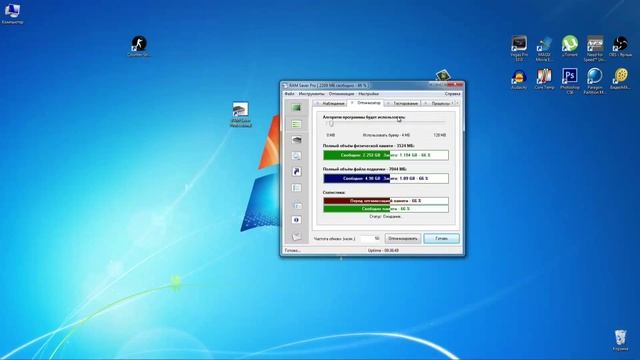Click the refresh frequency input field
Screen dimensions: 640x360
pos(371,238)
